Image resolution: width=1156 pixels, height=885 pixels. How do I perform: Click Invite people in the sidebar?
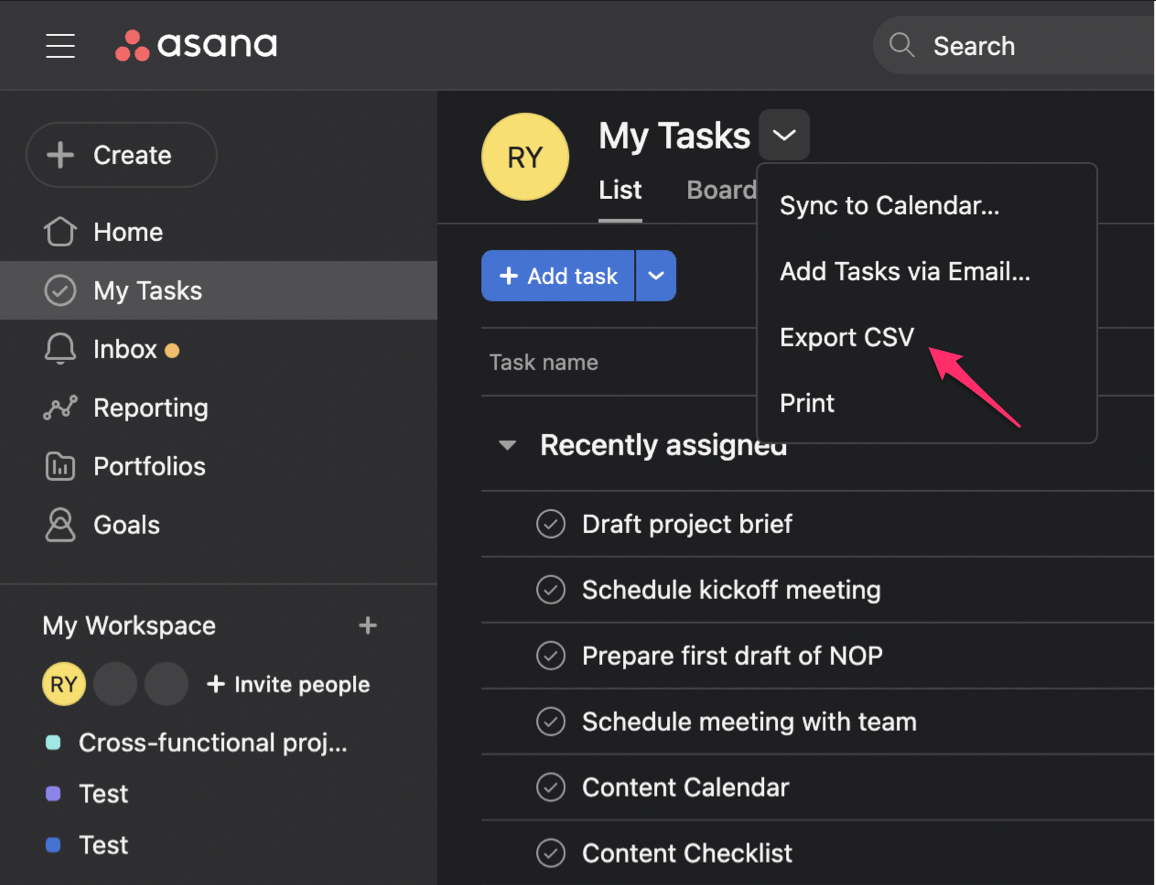point(288,684)
